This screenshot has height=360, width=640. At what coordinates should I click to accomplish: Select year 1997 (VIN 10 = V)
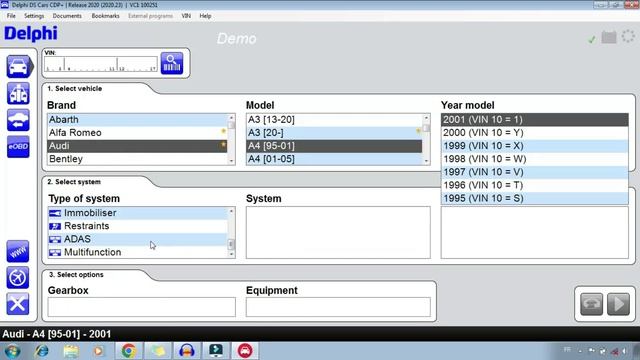535,172
